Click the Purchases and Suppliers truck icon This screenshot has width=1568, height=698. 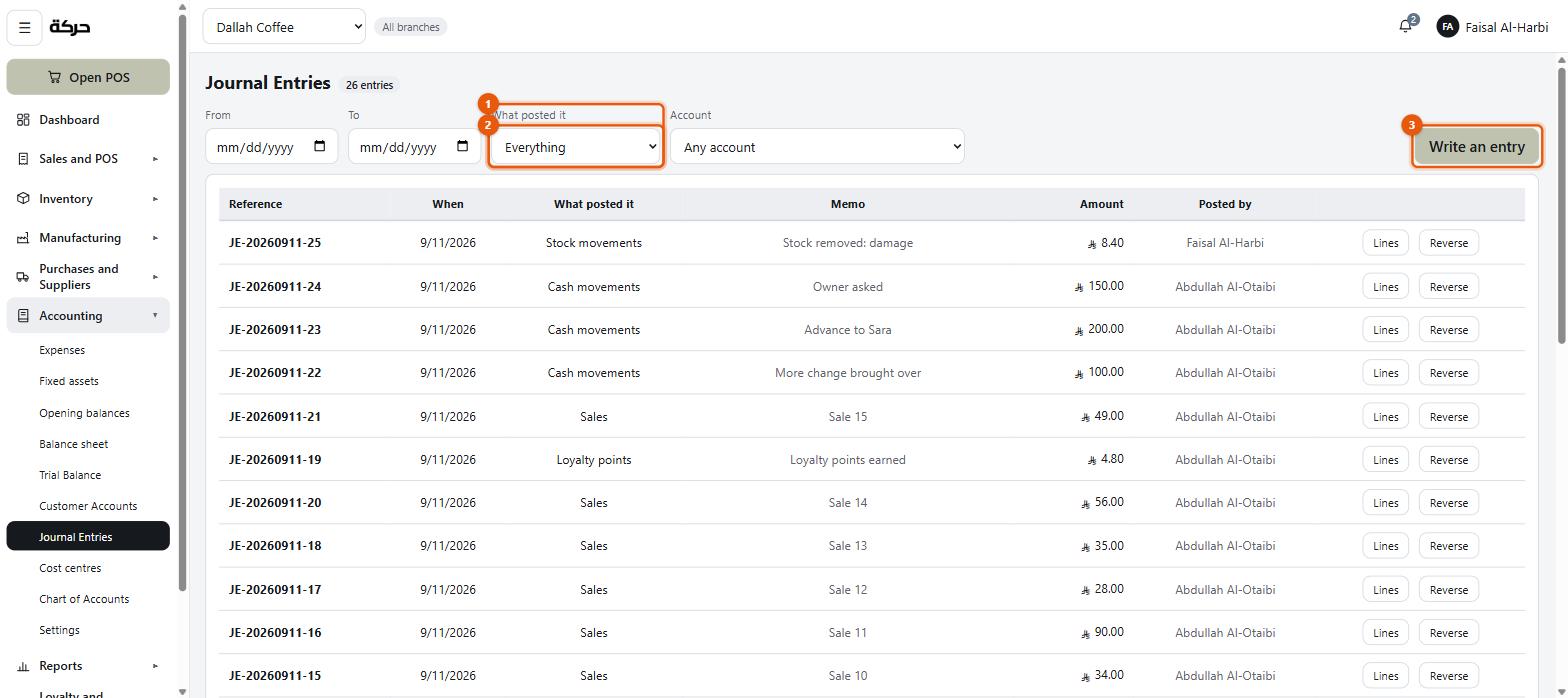(x=23, y=277)
